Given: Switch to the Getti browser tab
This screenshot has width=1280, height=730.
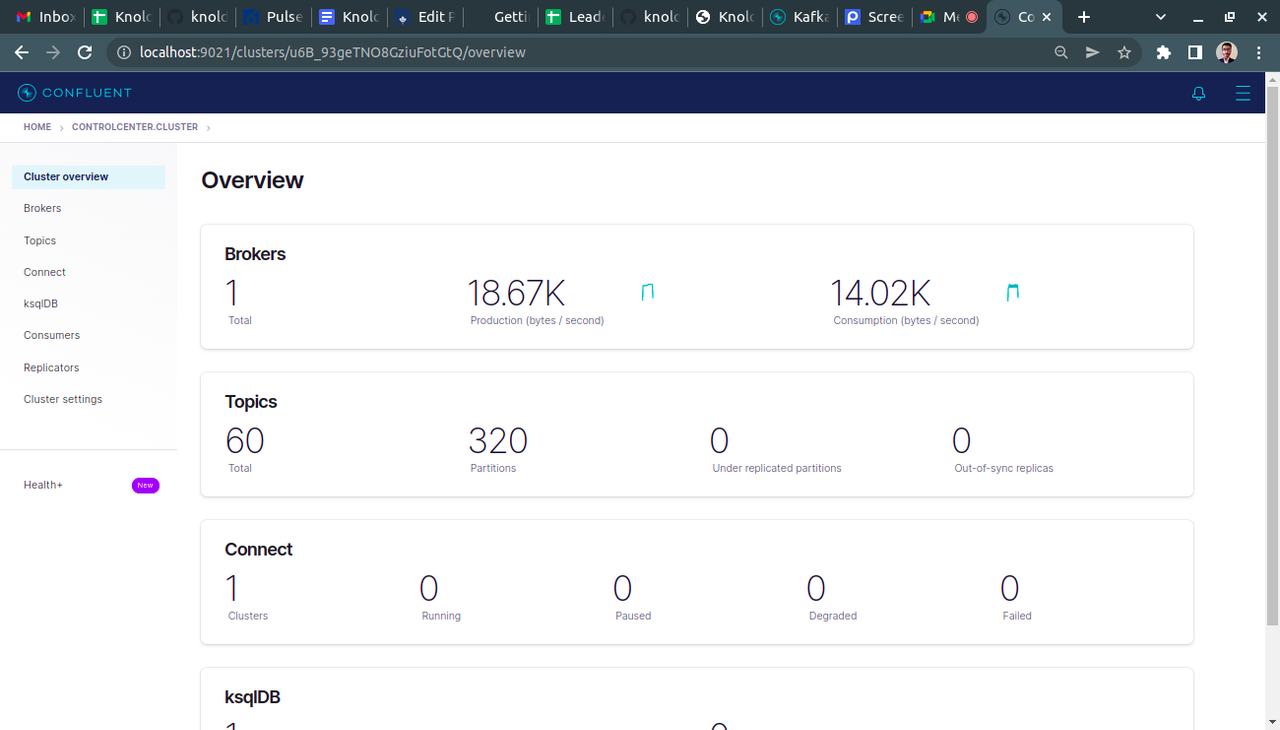Looking at the screenshot, I should pos(498,17).
